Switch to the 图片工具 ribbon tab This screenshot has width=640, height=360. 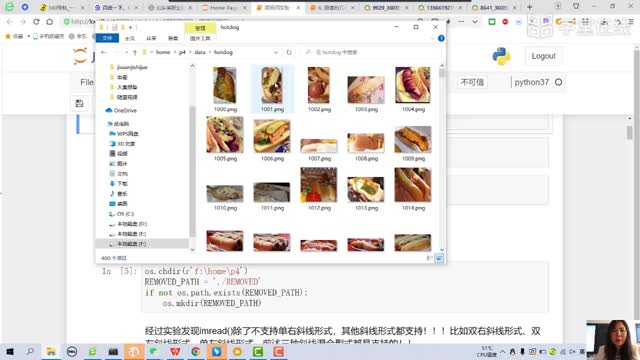[200, 38]
